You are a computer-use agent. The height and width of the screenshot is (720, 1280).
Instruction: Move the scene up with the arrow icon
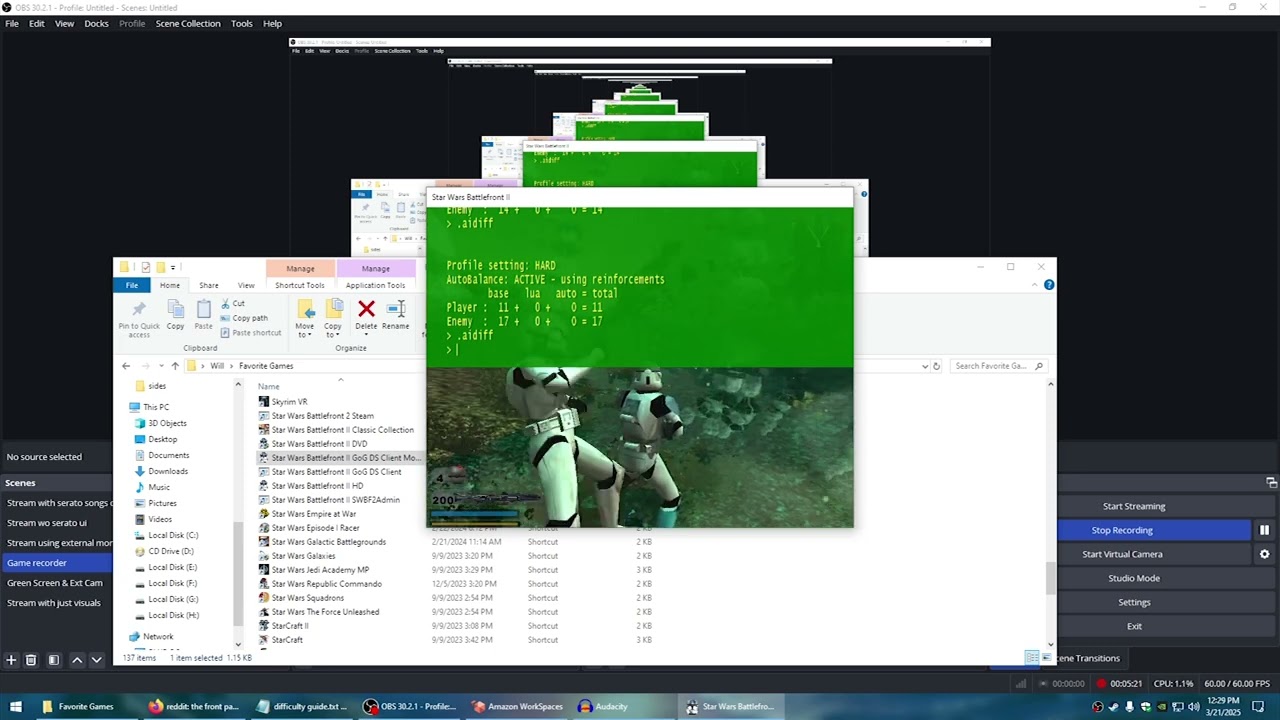[77, 660]
